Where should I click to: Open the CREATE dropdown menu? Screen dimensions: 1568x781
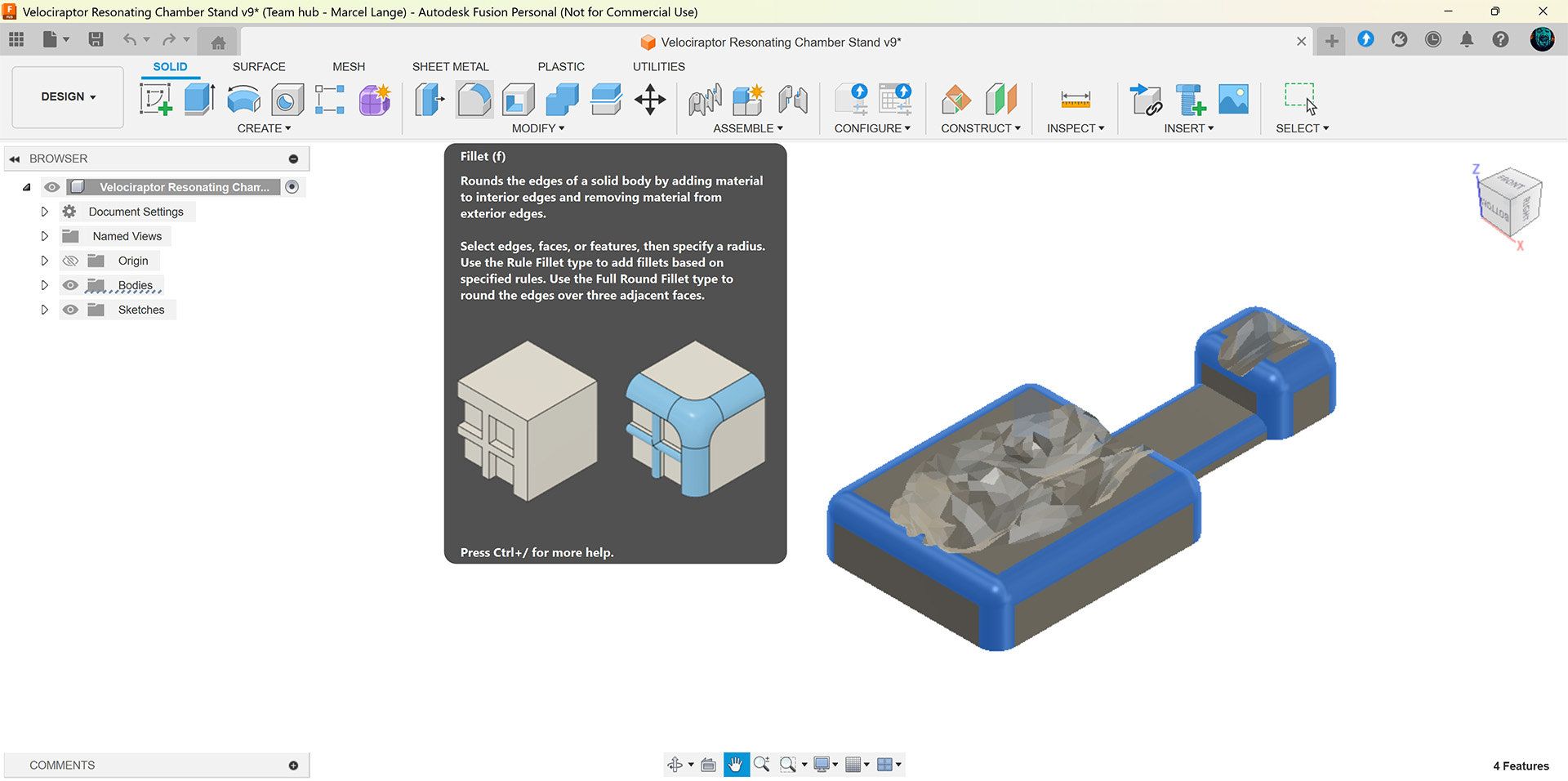tap(264, 128)
